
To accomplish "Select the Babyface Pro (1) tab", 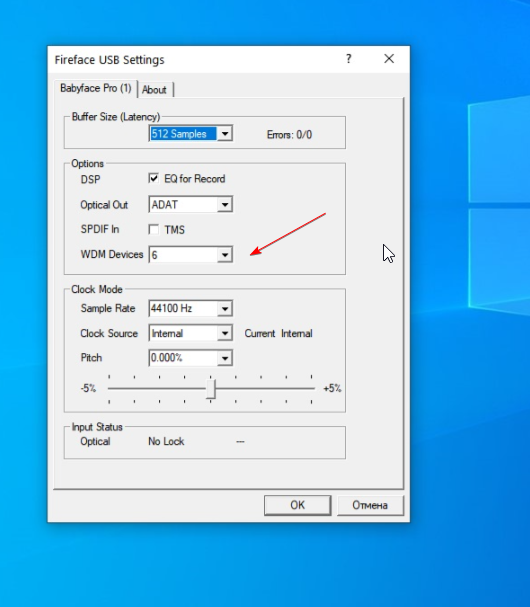I will [x=96, y=88].
